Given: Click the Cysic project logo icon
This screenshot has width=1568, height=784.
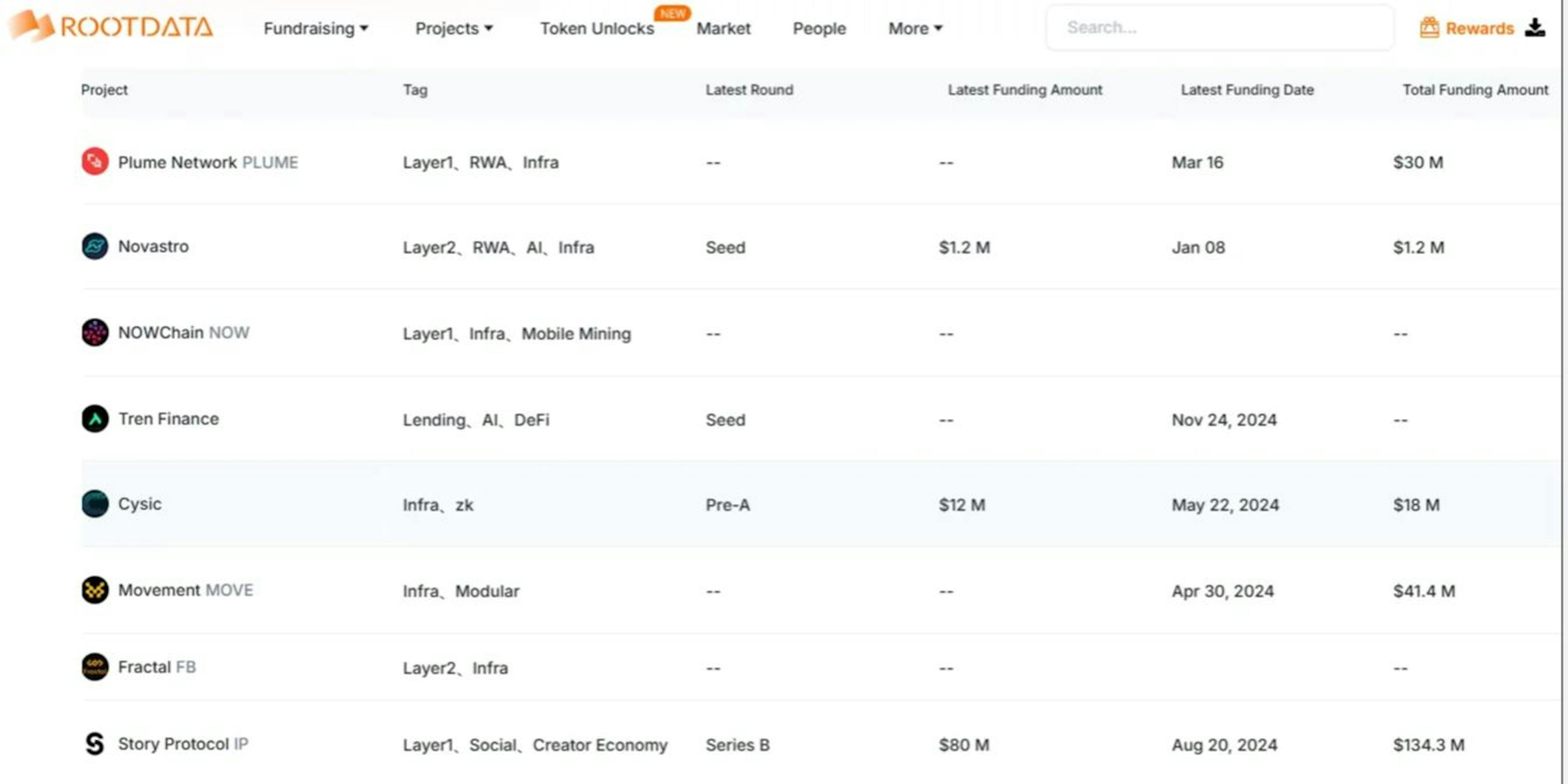Looking at the screenshot, I should tap(95, 504).
